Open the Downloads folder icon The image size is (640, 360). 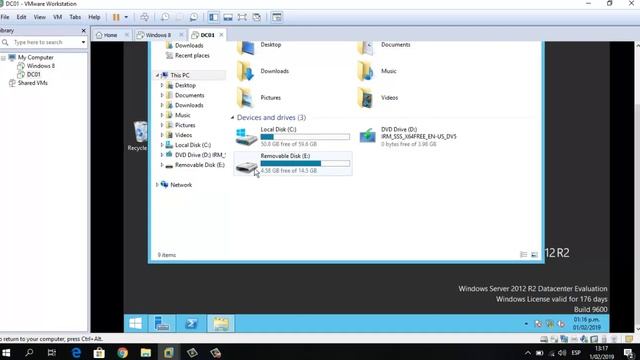click(245, 72)
